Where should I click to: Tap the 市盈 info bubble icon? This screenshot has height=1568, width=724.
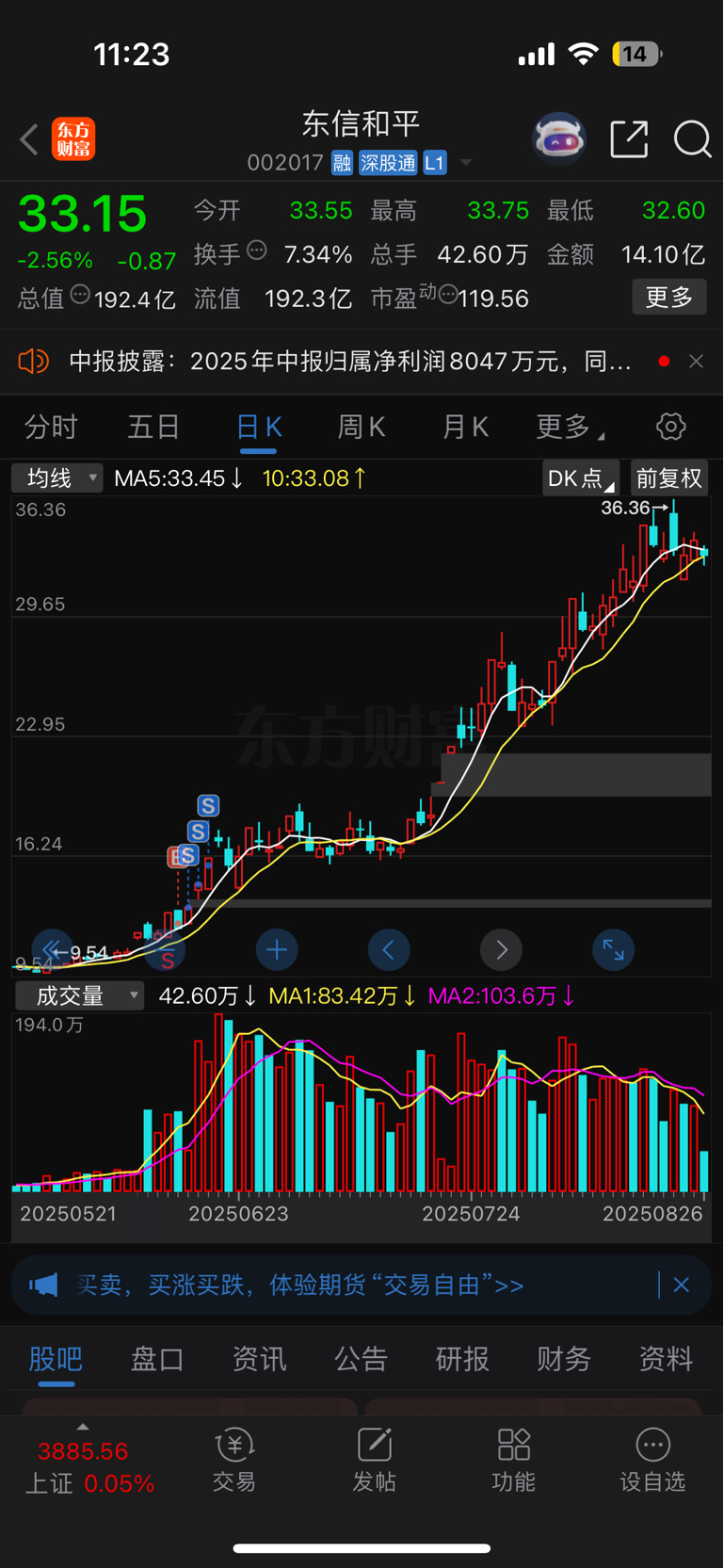[x=448, y=296]
